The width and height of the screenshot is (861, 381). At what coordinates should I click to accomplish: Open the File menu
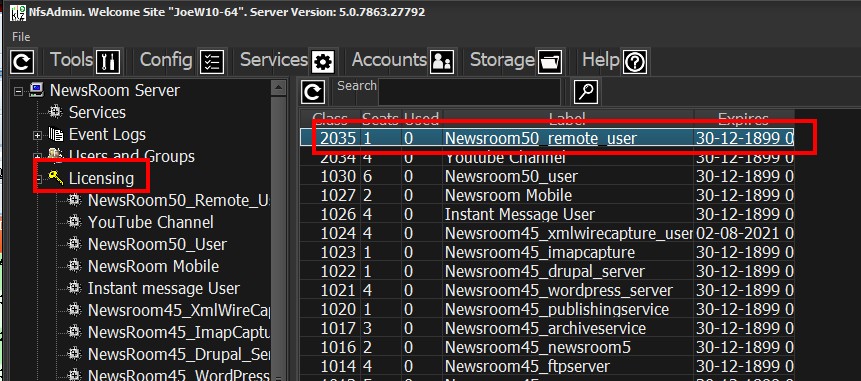21,37
